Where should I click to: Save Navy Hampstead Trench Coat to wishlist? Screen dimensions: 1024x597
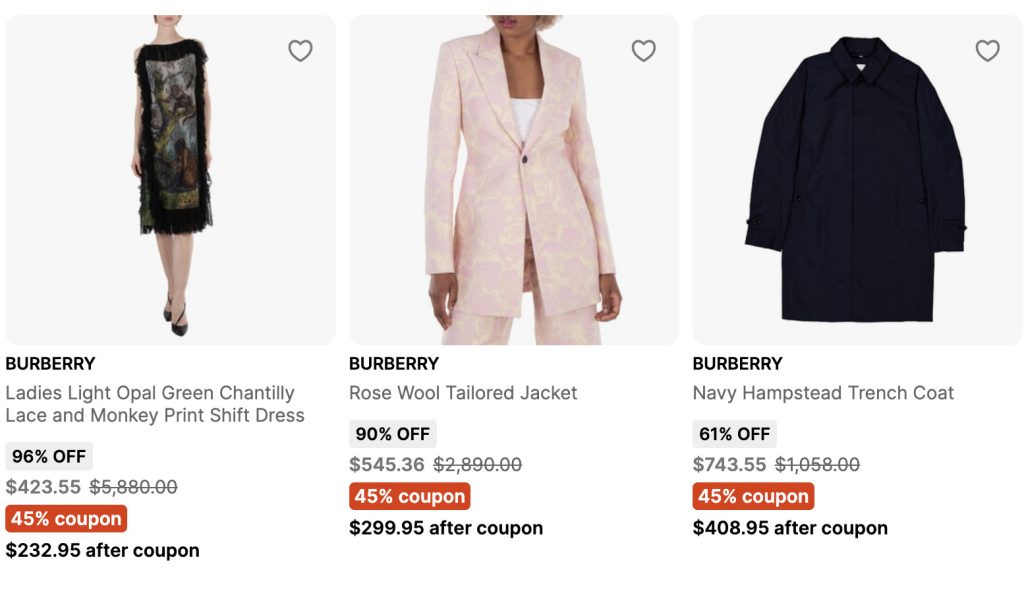(x=987, y=51)
